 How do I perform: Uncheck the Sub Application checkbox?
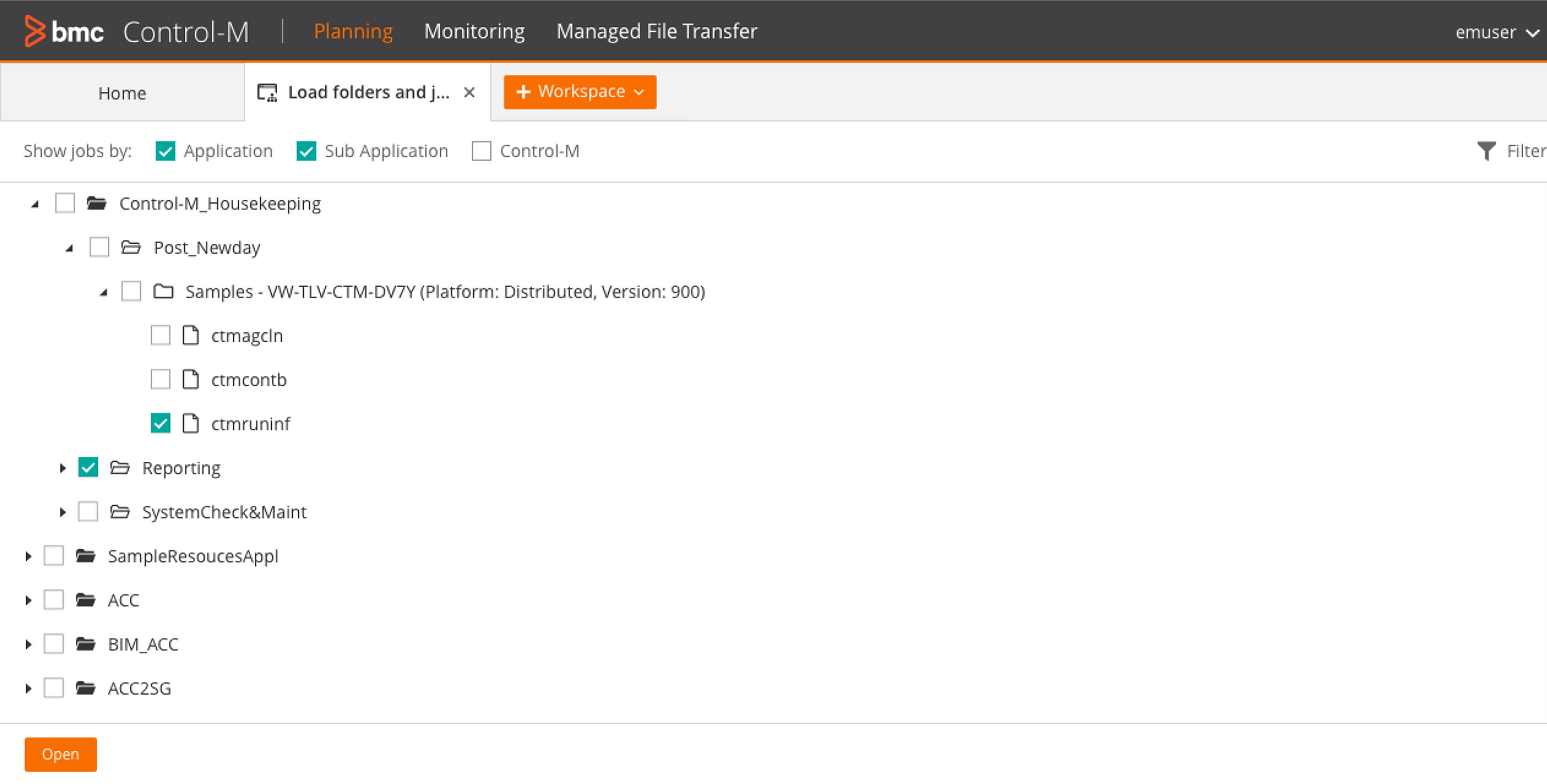click(x=306, y=151)
